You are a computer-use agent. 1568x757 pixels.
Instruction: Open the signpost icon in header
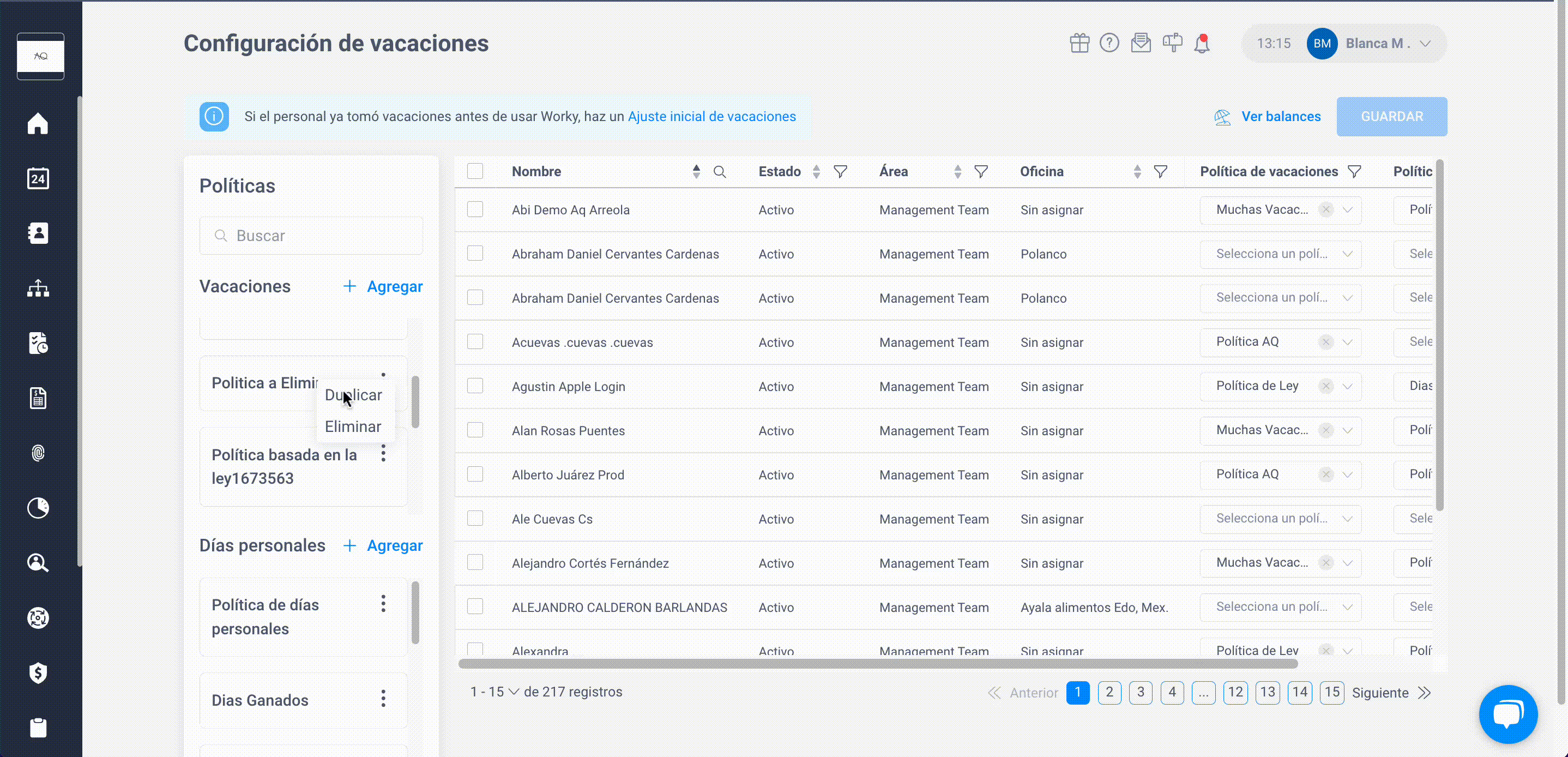click(1172, 43)
